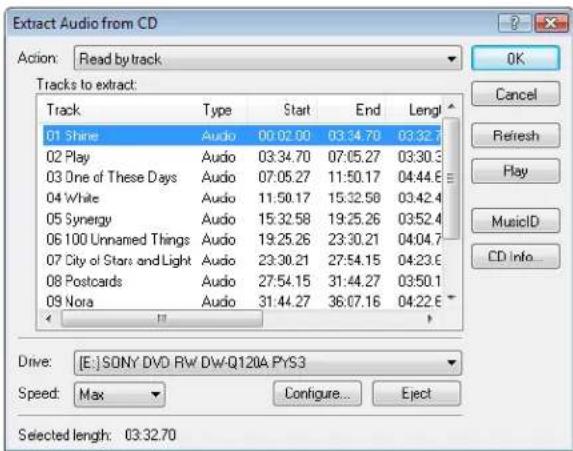Click the Configure button
The width and height of the screenshot is (573, 451).
point(317,393)
